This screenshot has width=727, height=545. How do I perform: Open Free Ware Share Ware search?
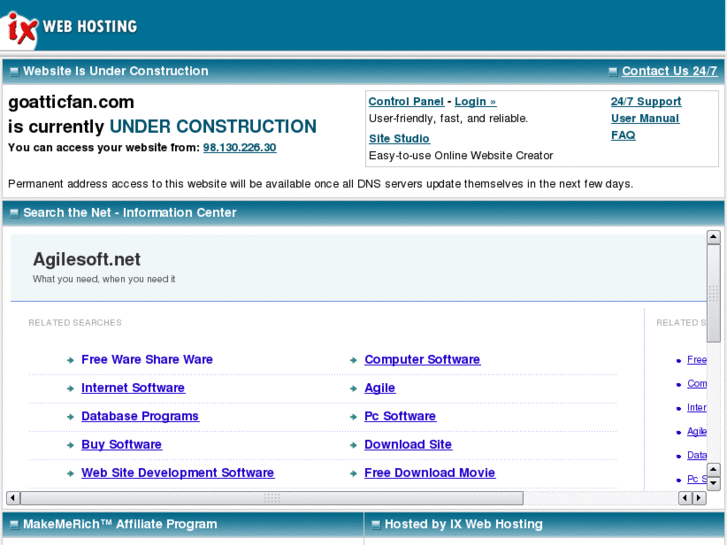(x=147, y=359)
